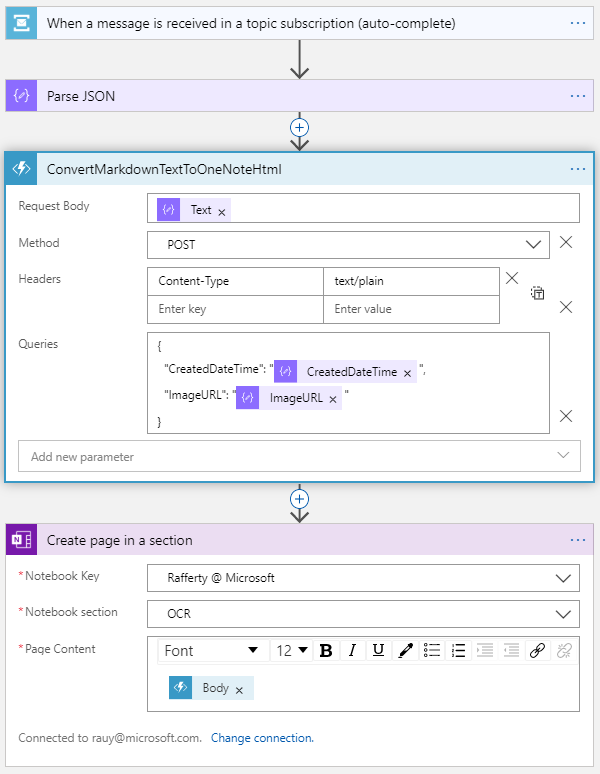Open ellipsis menu for Create page step
The height and width of the screenshot is (774, 600).
tap(578, 540)
